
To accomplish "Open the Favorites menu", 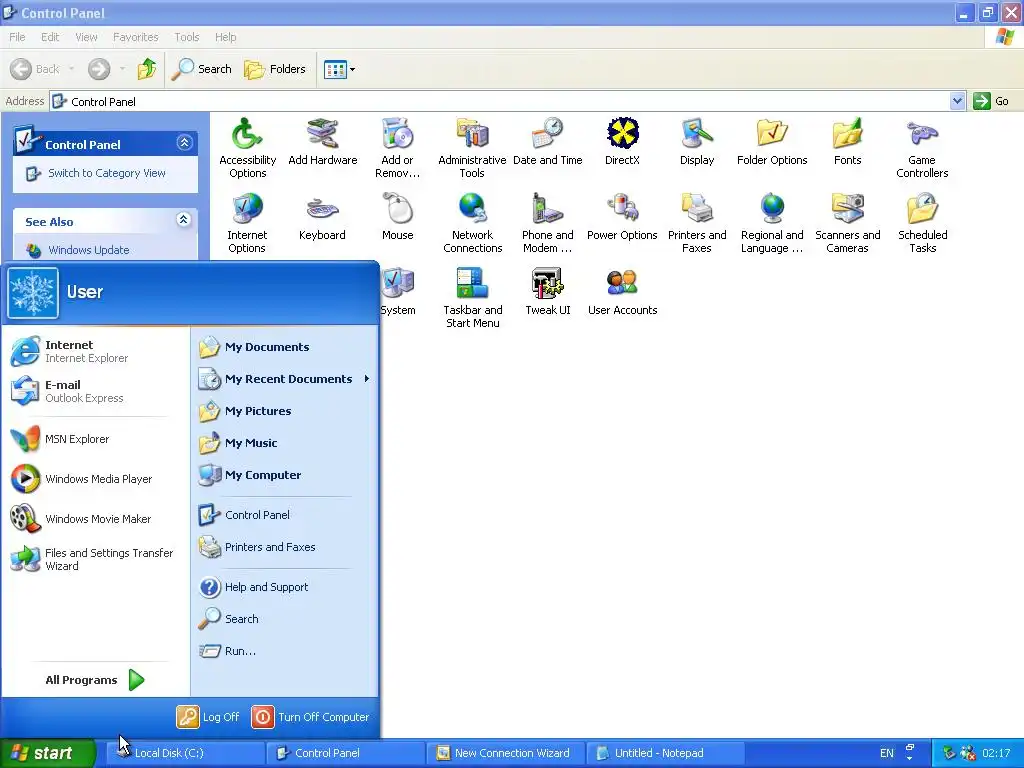I will tap(135, 37).
